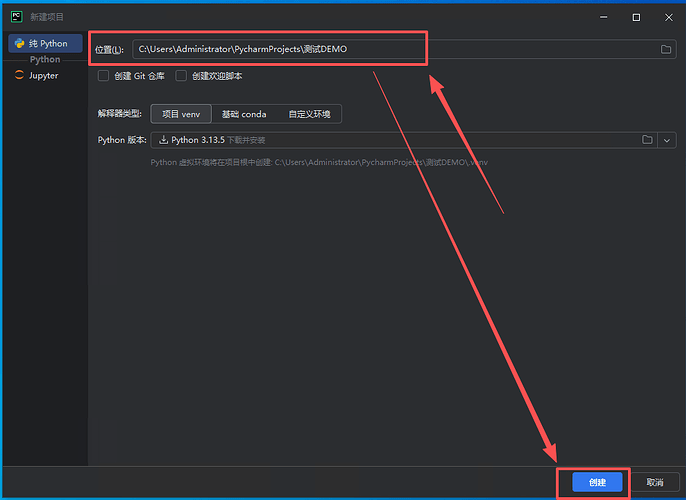The width and height of the screenshot is (686, 500).
Task: Switch to the 基础 conda interpreter tab
Action: 244,114
